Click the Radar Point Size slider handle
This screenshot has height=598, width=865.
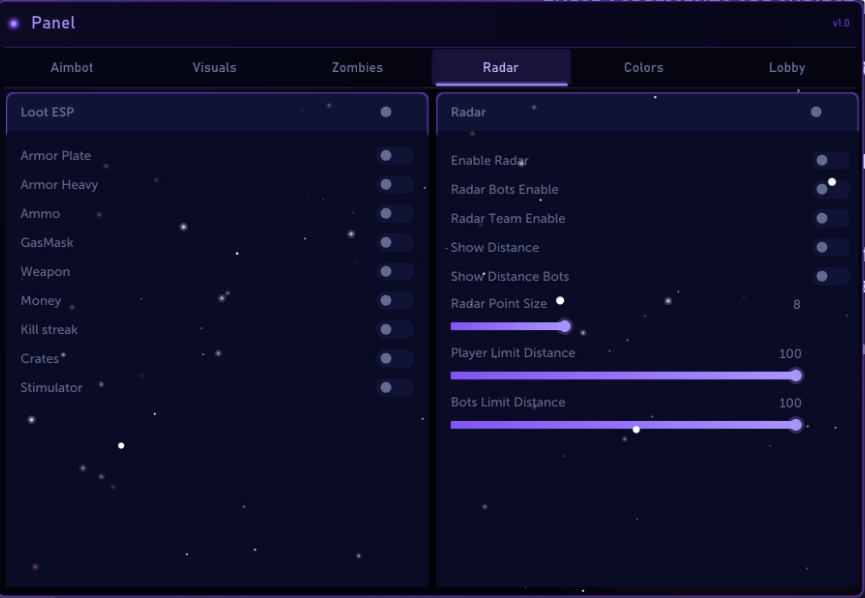[564, 326]
